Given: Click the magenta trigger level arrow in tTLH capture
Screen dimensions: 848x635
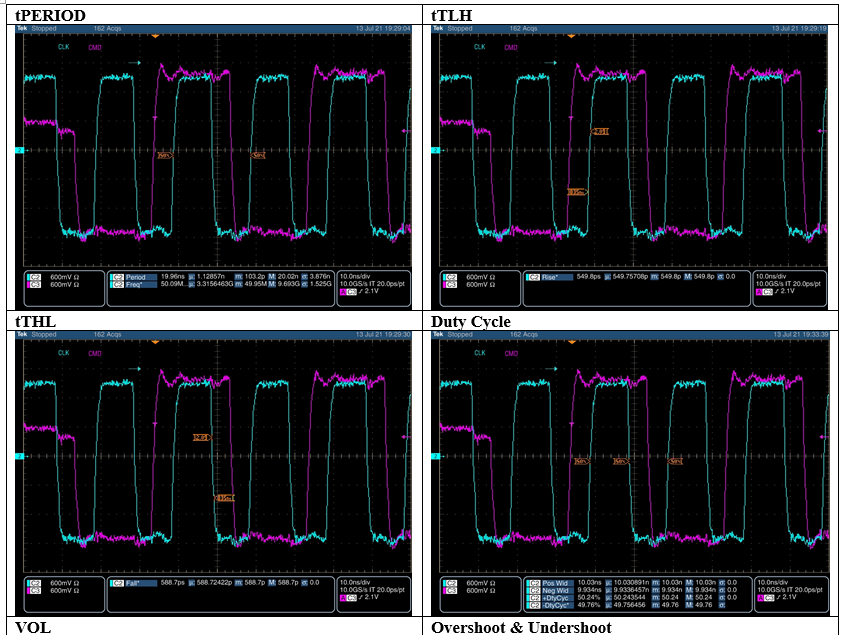Looking at the screenshot, I should [x=822, y=131].
